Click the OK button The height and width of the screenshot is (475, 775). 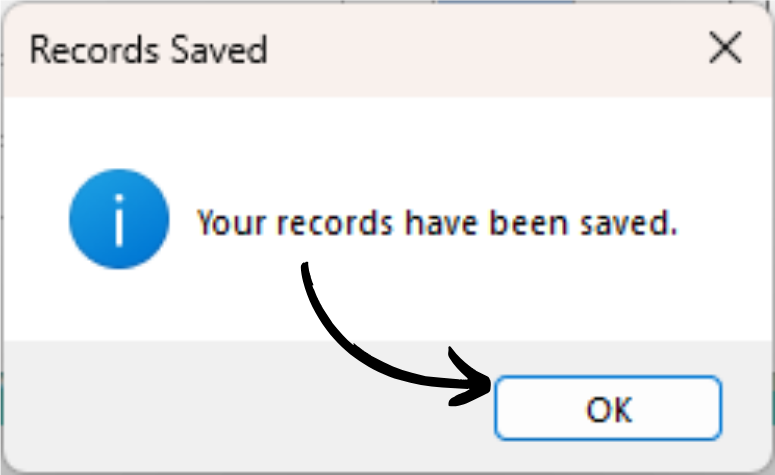coord(608,408)
